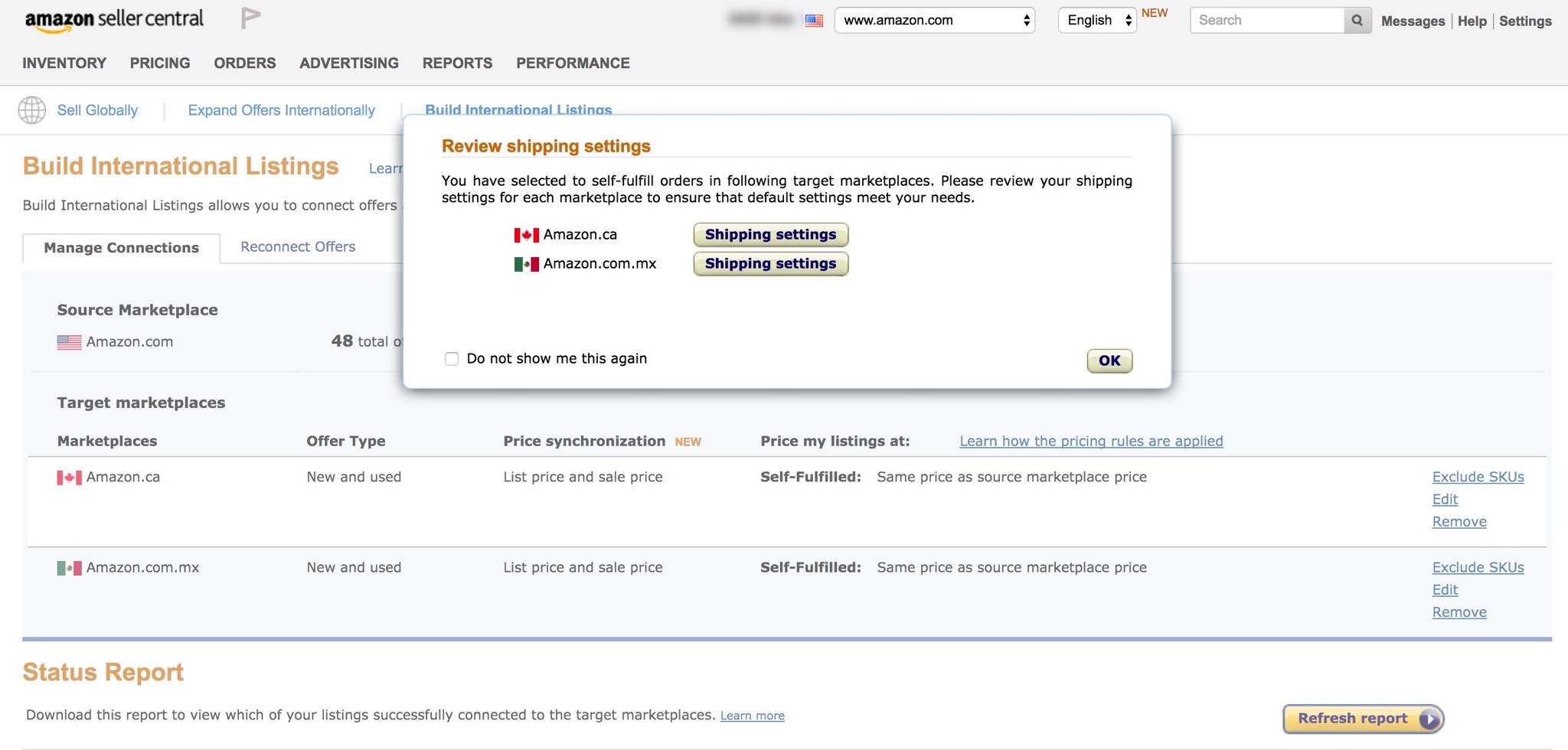The width and height of the screenshot is (1568, 750).
Task: Open Shipping settings for Amazon.com.mx
Action: (x=770, y=264)
